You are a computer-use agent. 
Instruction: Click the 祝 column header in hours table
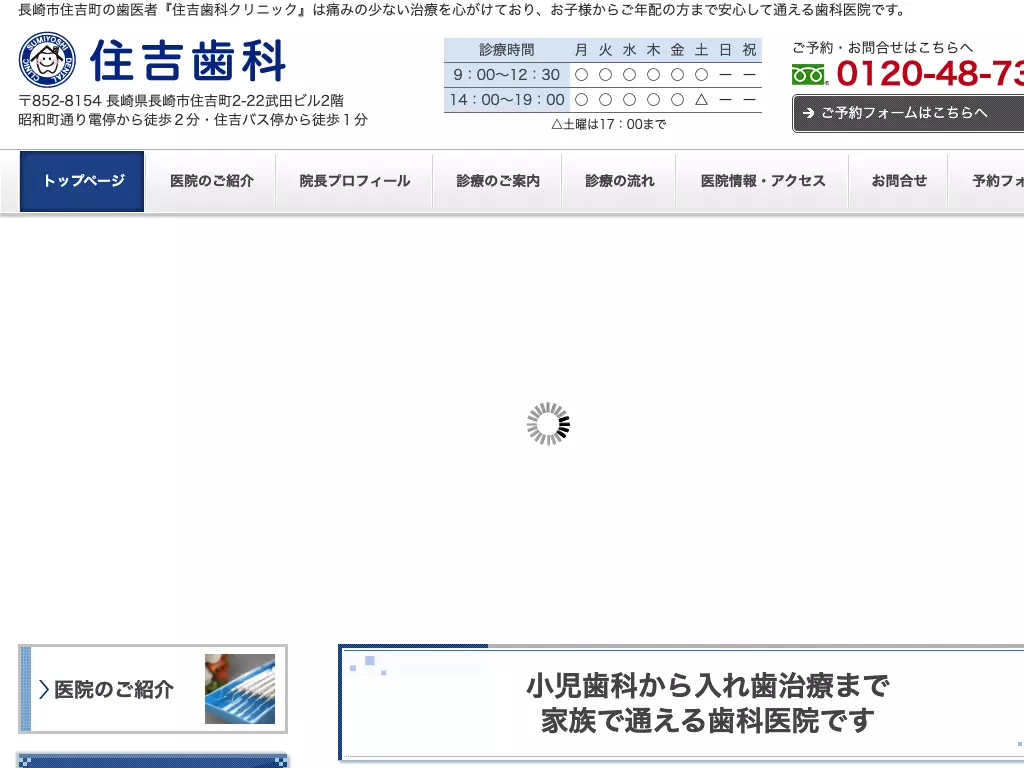point(749,50)
